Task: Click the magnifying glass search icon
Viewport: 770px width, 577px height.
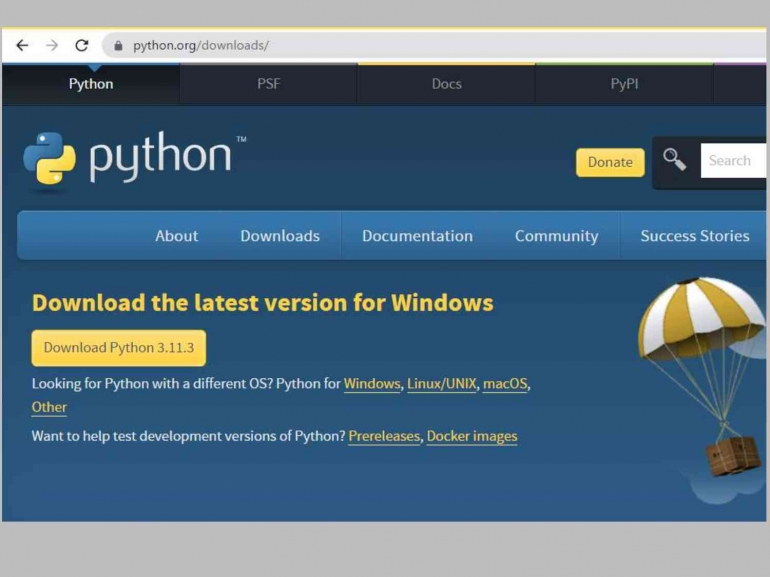Action: pos(674,160)
